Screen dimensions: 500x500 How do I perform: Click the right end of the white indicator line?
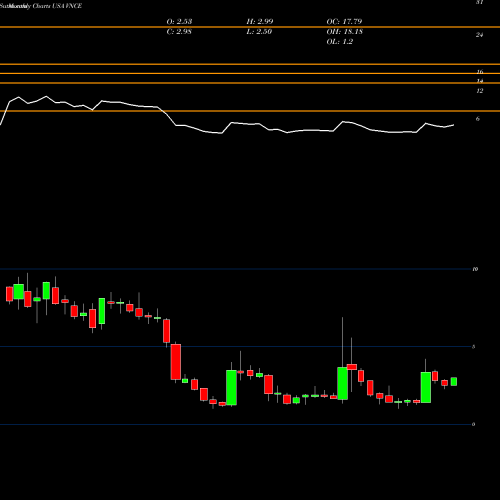453,125
